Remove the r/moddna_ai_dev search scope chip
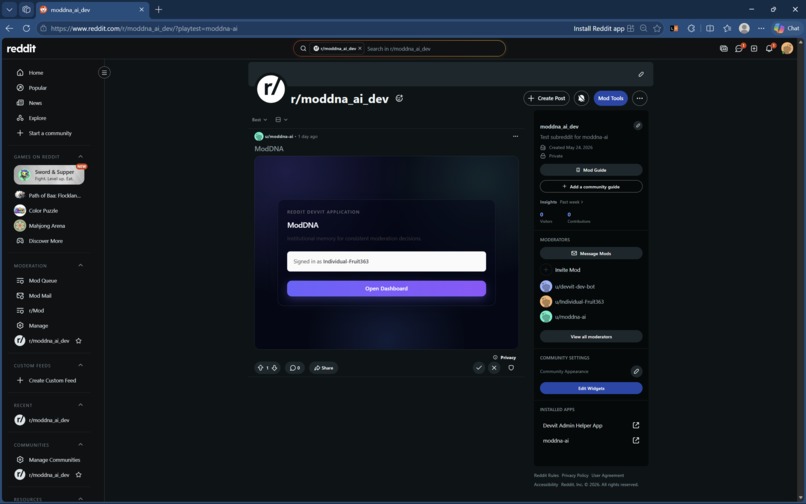This screenshot has height=504, width=806. pos(360,48)
